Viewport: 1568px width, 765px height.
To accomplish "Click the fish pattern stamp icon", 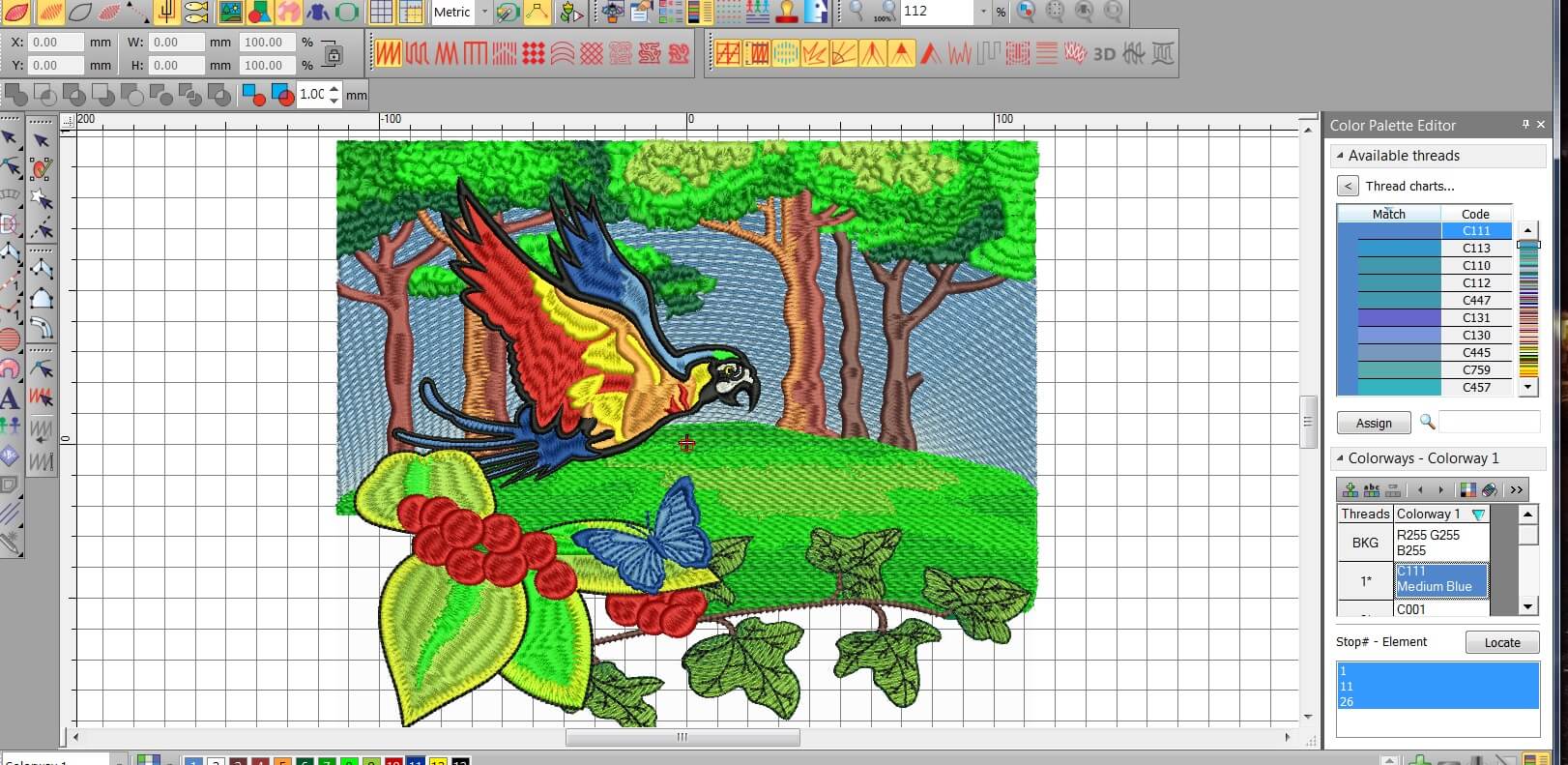I will (196, 12).
